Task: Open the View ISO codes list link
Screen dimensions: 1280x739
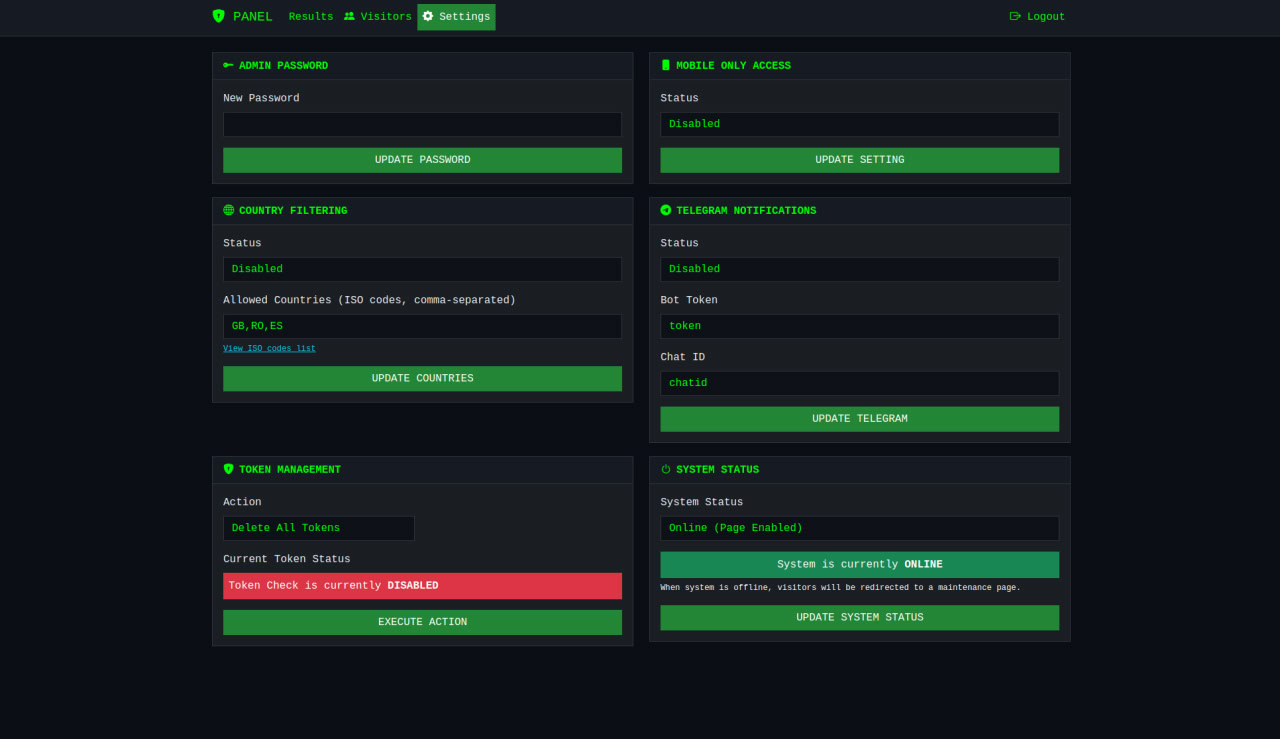Action: (x=269, y=348)
